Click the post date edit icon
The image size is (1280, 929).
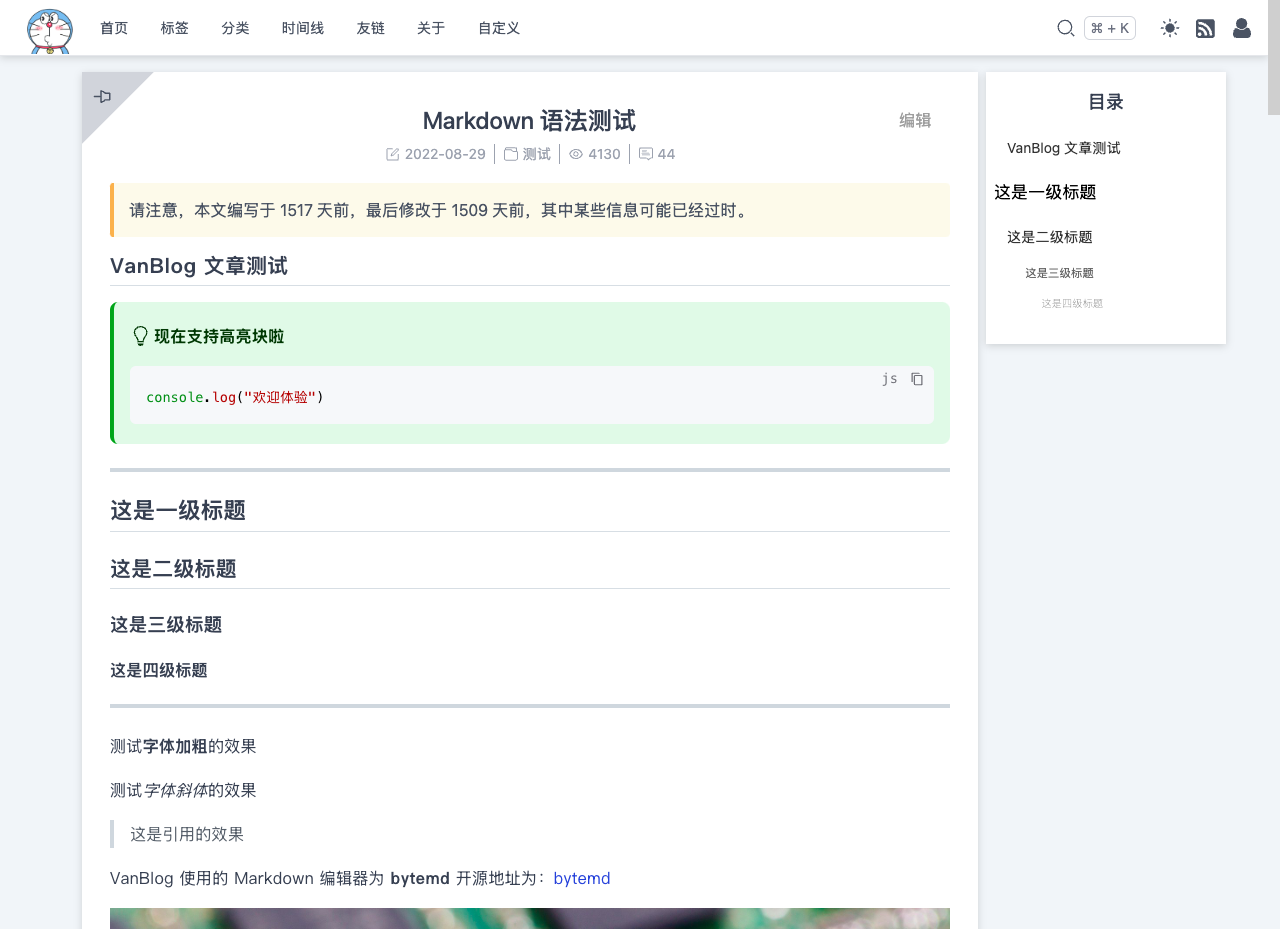point(393,154)
